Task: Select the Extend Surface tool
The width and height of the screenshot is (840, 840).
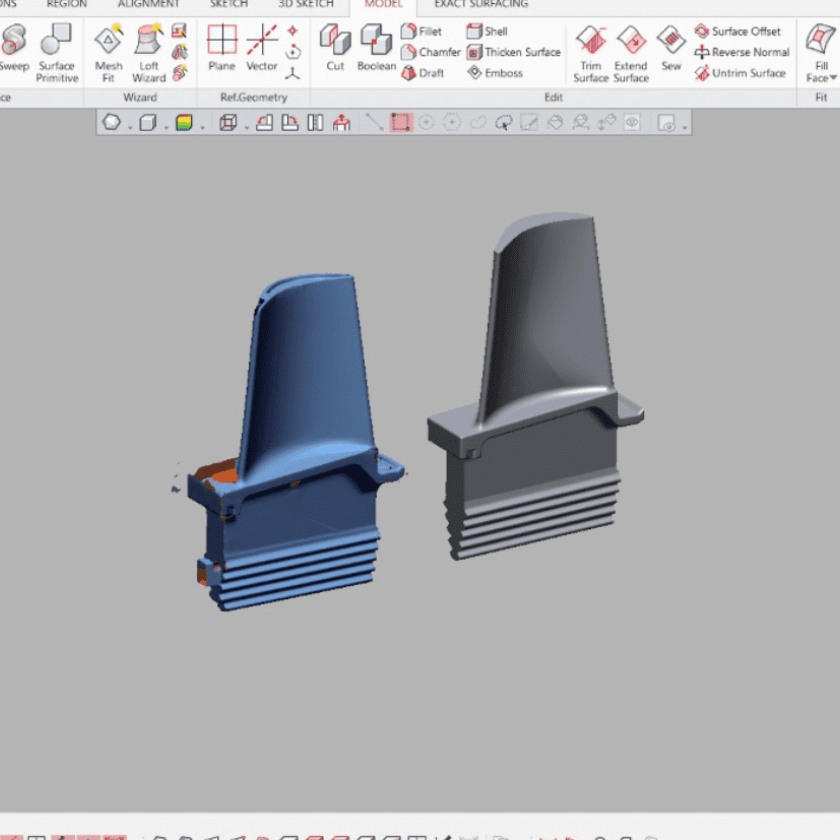Action: click(x=631, y=51)
